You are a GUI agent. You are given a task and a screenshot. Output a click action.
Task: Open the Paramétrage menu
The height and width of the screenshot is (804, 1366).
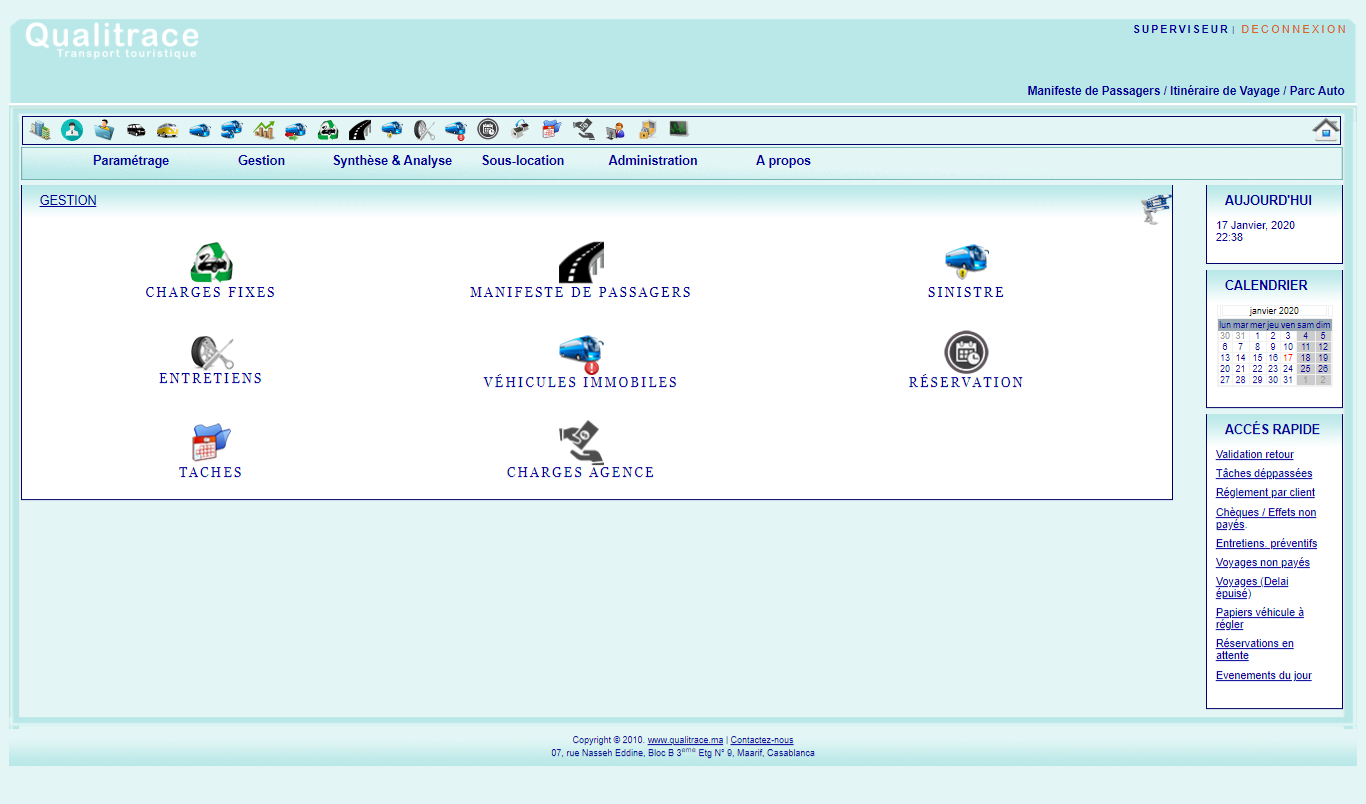pyautogui.click(x=131, y=161)
